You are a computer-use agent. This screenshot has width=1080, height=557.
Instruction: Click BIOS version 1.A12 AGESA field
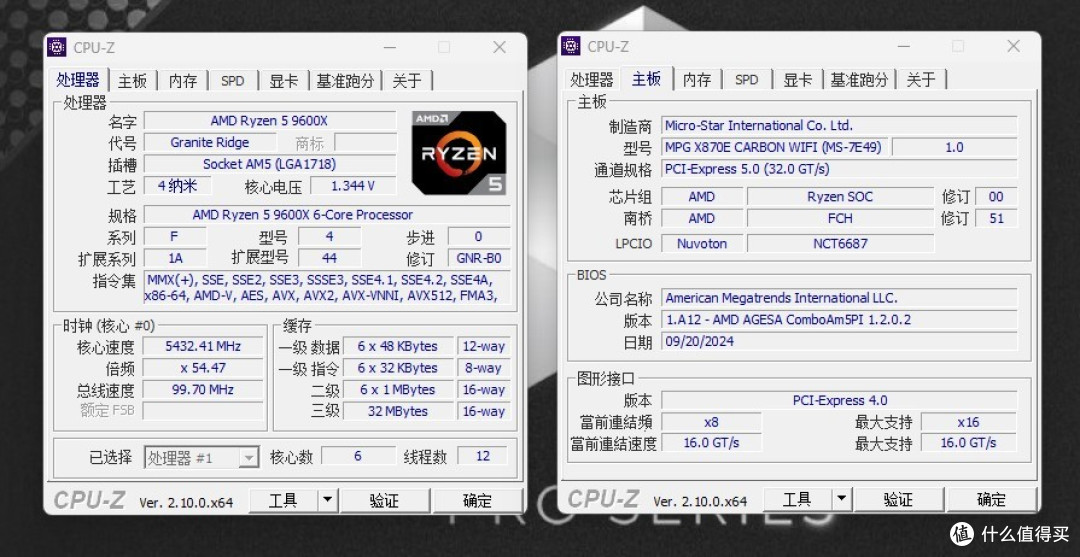pos(839,319)
